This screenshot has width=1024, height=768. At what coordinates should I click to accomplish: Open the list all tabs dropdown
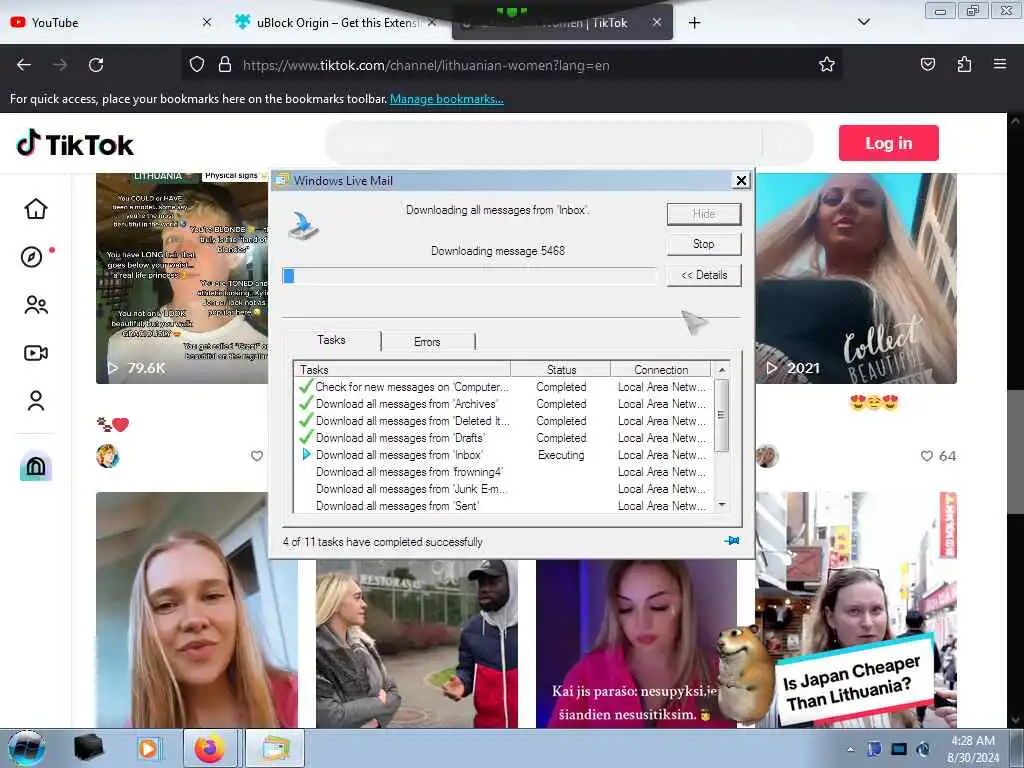tap(863, 22)
